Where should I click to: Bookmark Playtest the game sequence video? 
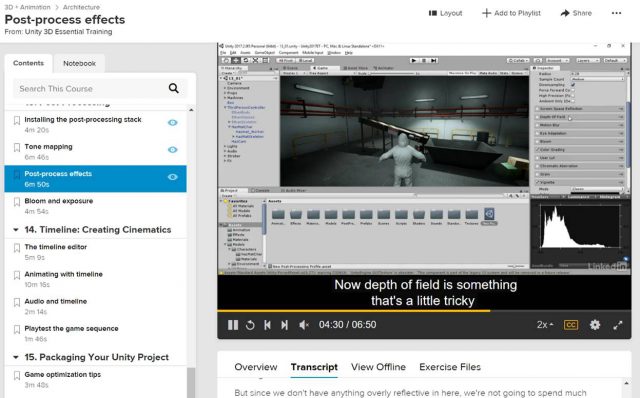coord(17,329)
